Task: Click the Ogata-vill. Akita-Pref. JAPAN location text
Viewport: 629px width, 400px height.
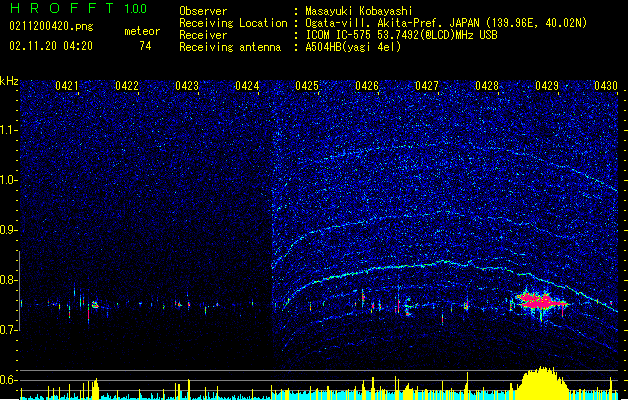Action: [446, 23]
